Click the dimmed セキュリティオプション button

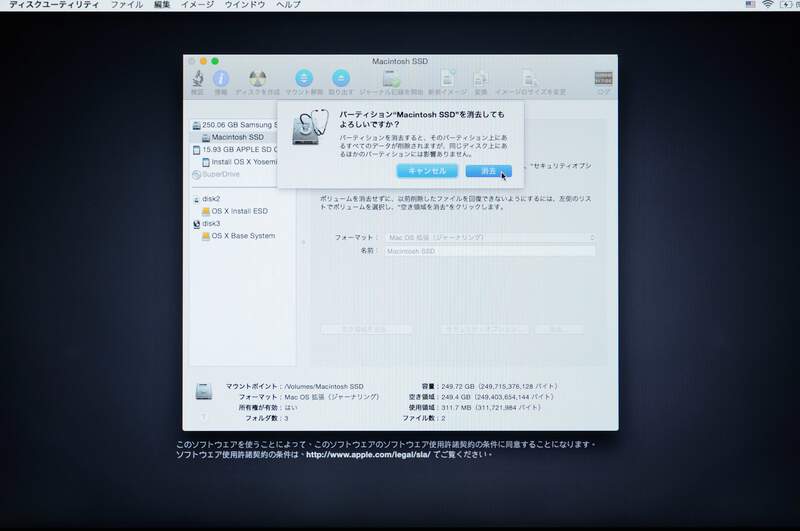click(485, 329)
